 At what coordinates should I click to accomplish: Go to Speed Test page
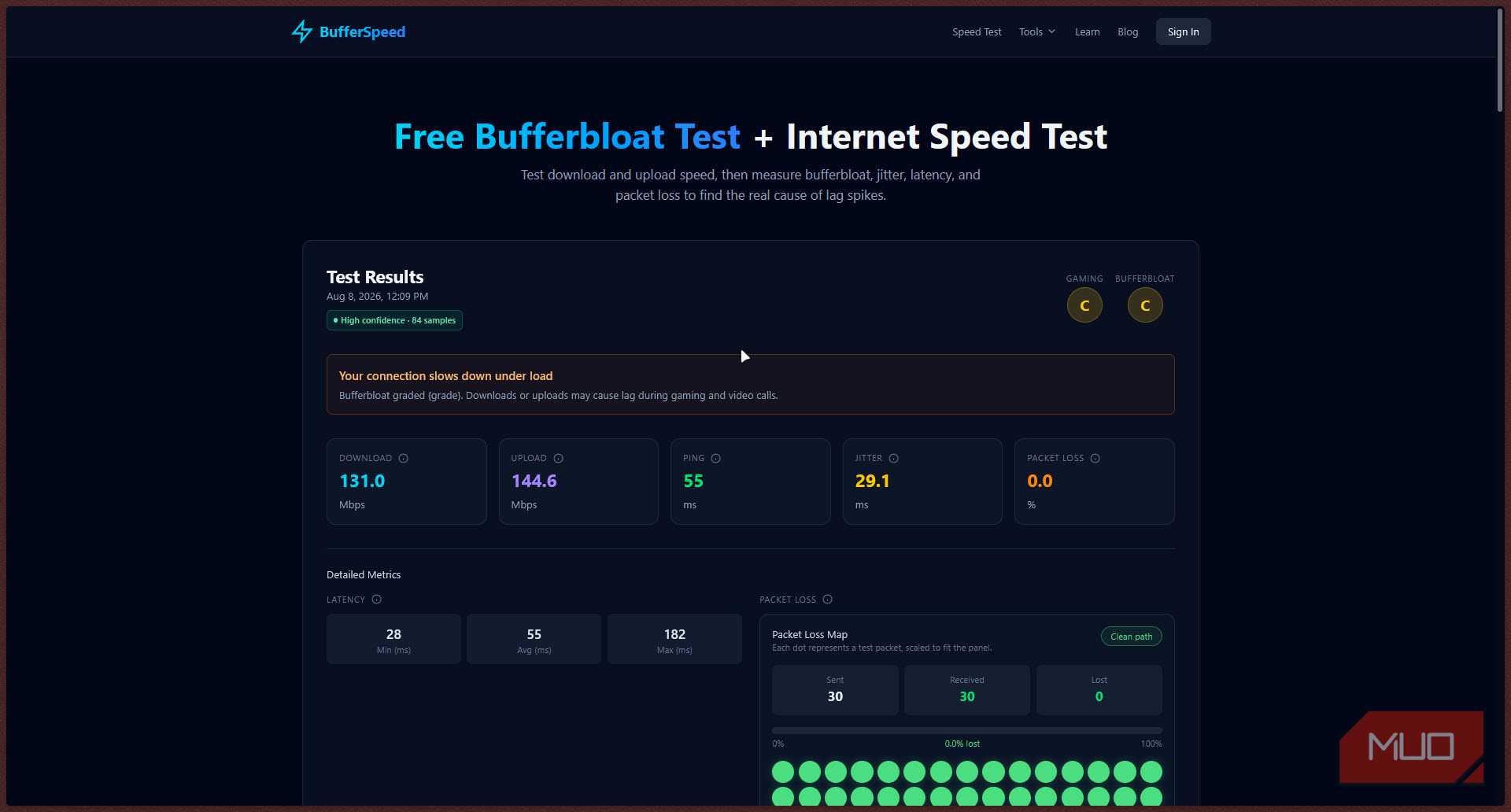(x=977, y=31)
